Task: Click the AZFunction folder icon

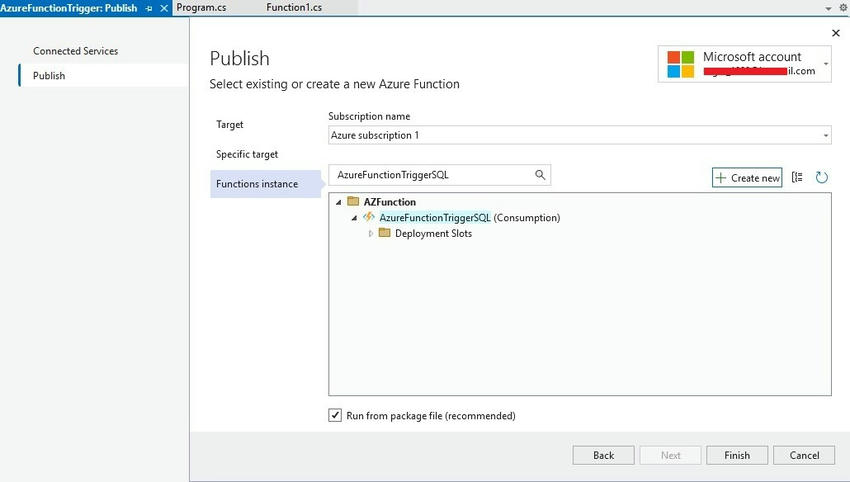Action: pos(353,201)
